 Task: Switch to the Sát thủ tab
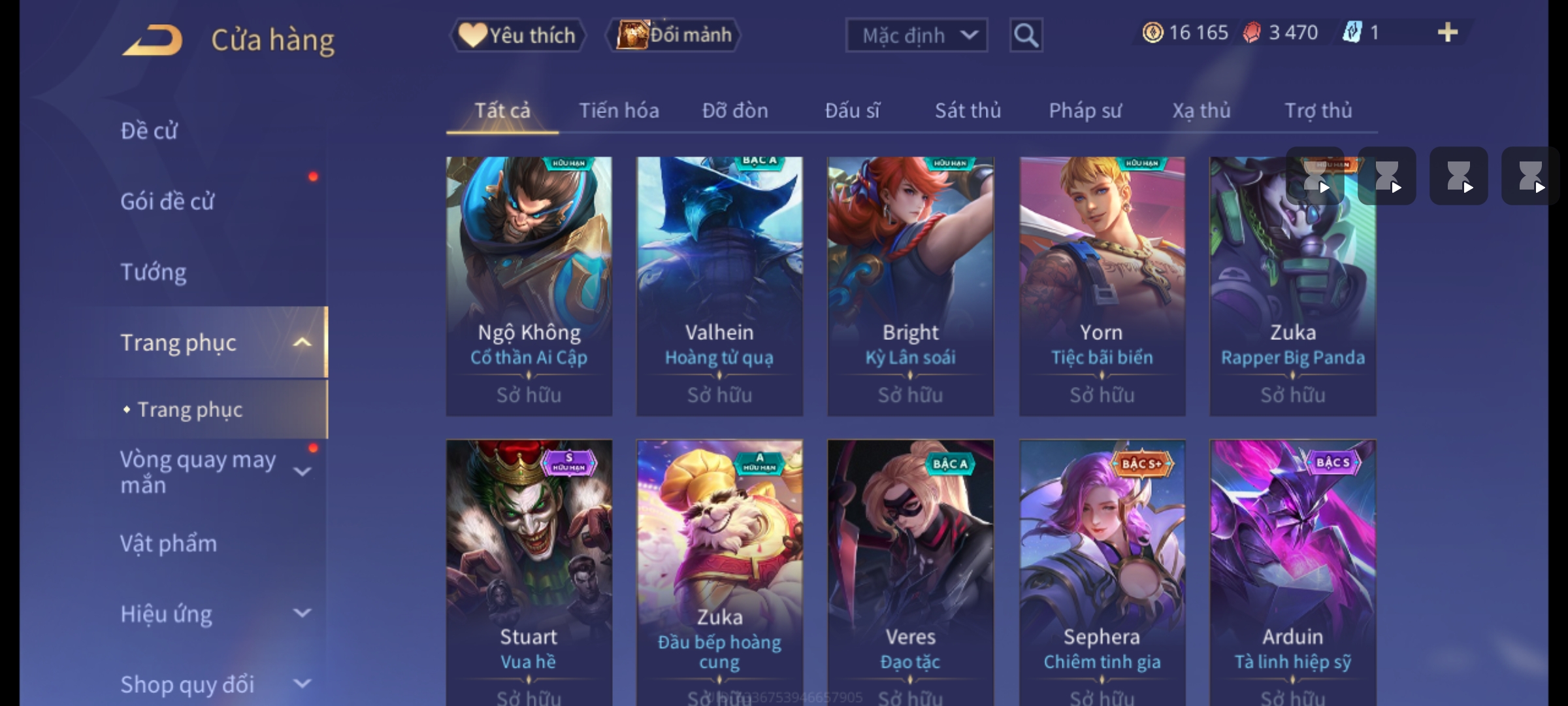click(x=968, y=110)
